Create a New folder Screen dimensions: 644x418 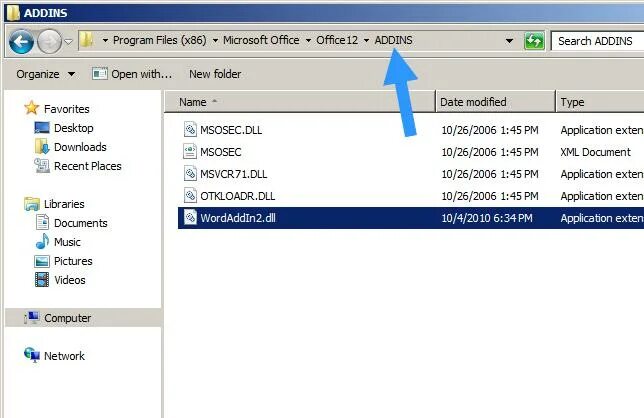215,74
